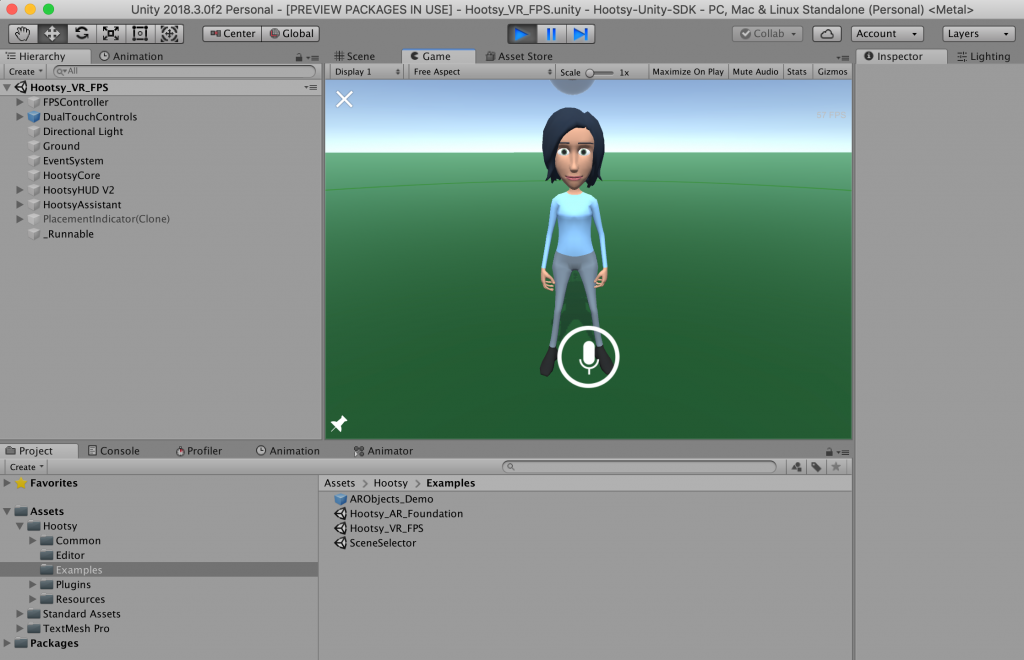Expand HootsyHUD V2 in the Hierarchy
Screen dimensions: 1024x660
pos(20,190)
